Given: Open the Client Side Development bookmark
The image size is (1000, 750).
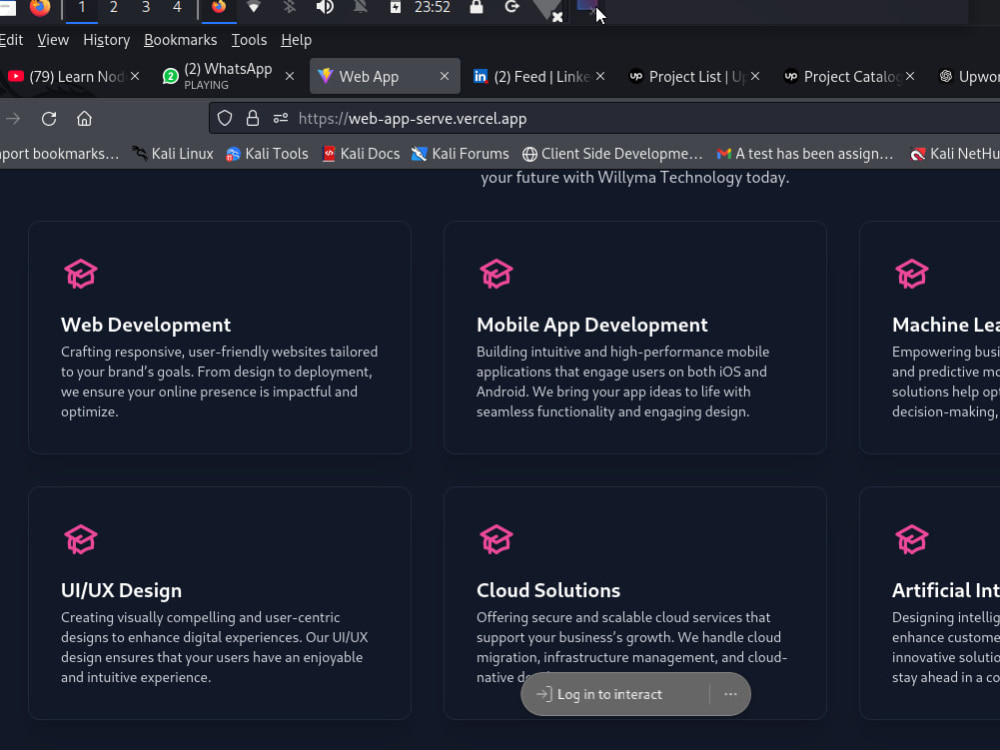Looking at the screenshot, I should coord(612,154).
